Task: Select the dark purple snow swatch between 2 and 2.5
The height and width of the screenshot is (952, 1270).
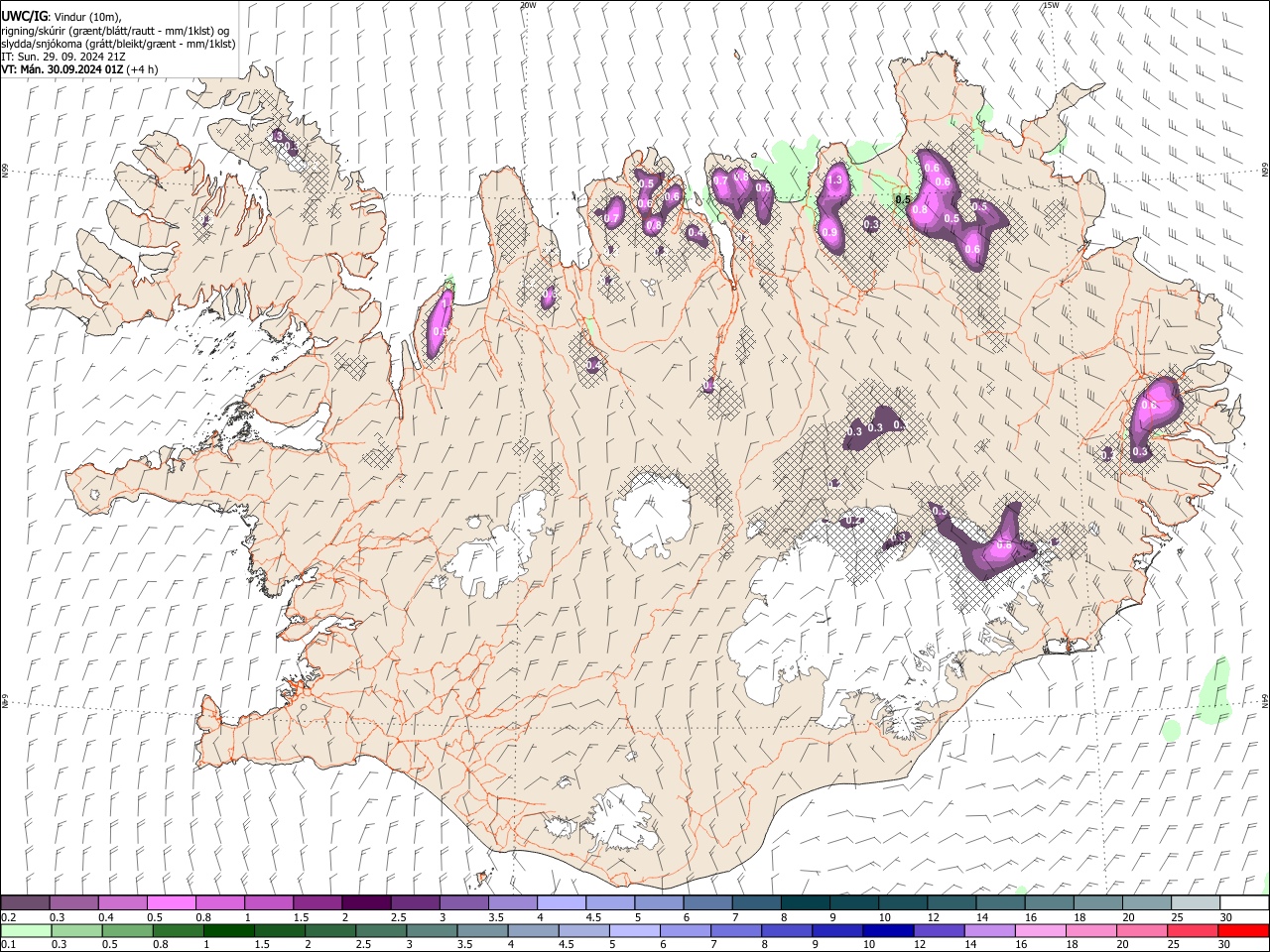Action: (x=366, y=902)
